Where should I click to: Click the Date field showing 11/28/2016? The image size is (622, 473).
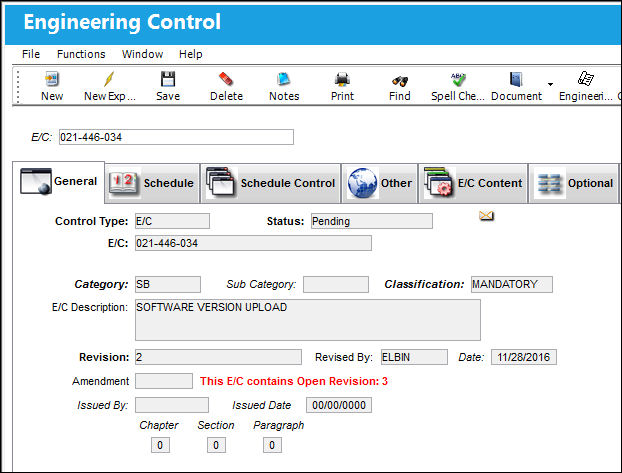pos(524,357)
